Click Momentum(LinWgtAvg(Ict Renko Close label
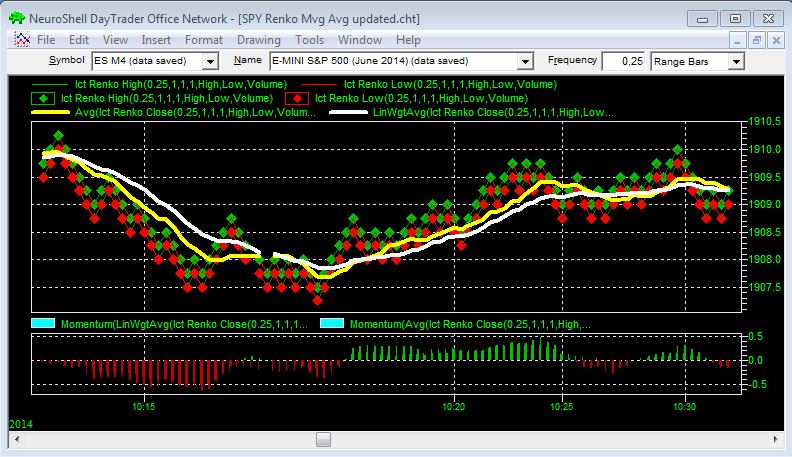This screenshot has width=792, height=457. [184, 324]
